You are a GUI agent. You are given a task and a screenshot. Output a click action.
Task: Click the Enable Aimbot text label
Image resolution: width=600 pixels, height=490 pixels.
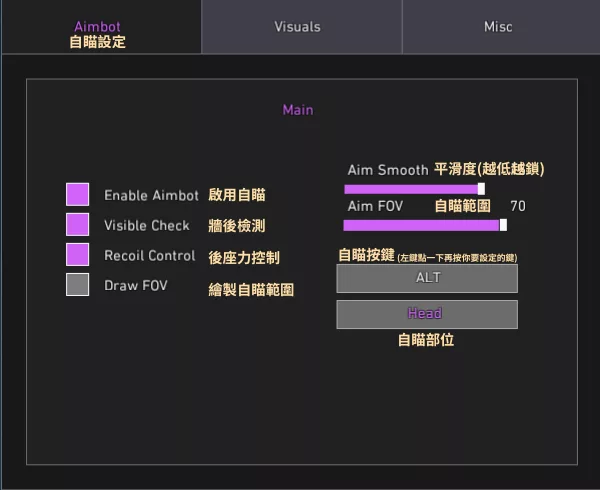151,196
